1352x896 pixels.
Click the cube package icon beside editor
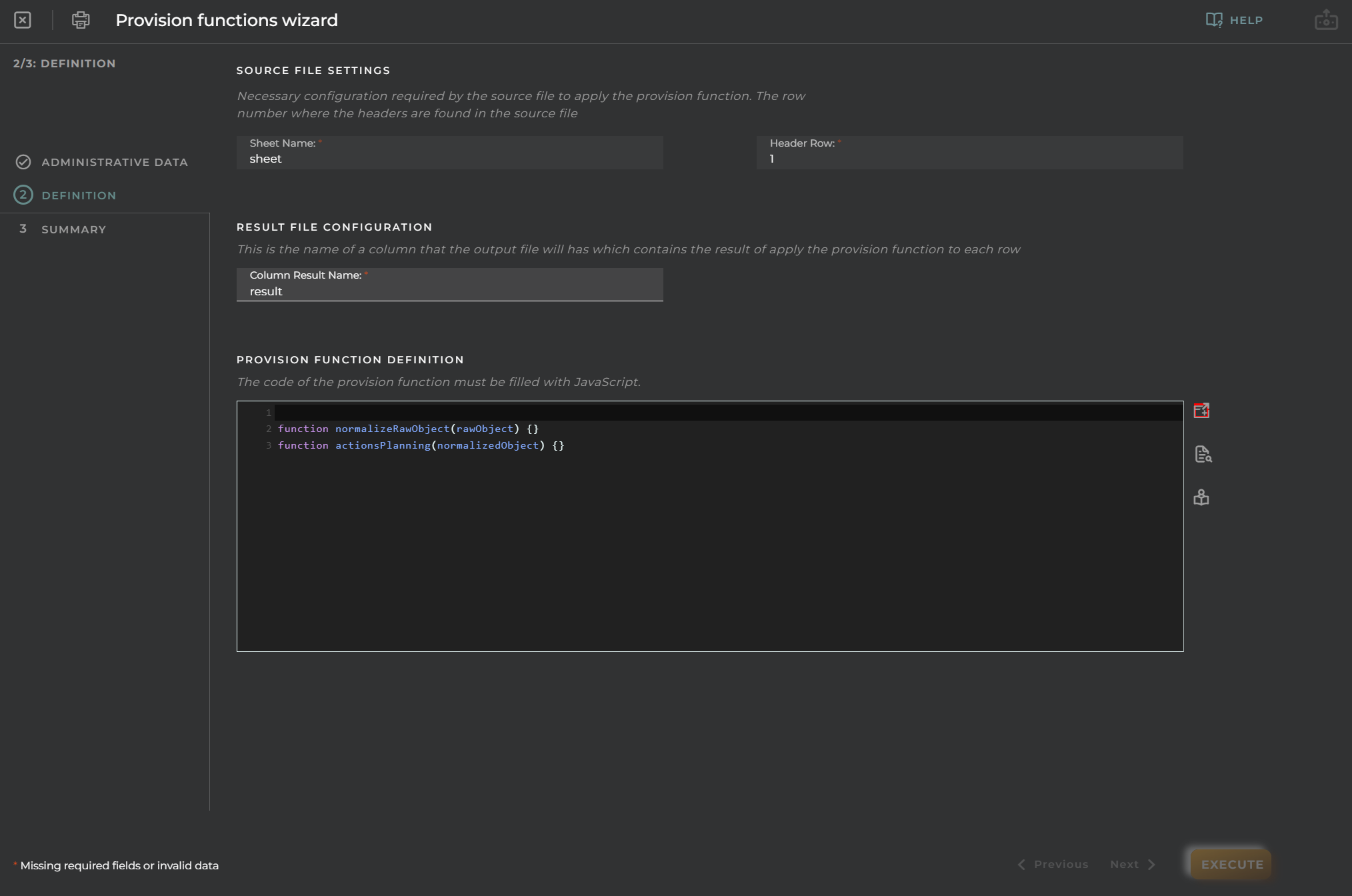tap(1201, 497)
